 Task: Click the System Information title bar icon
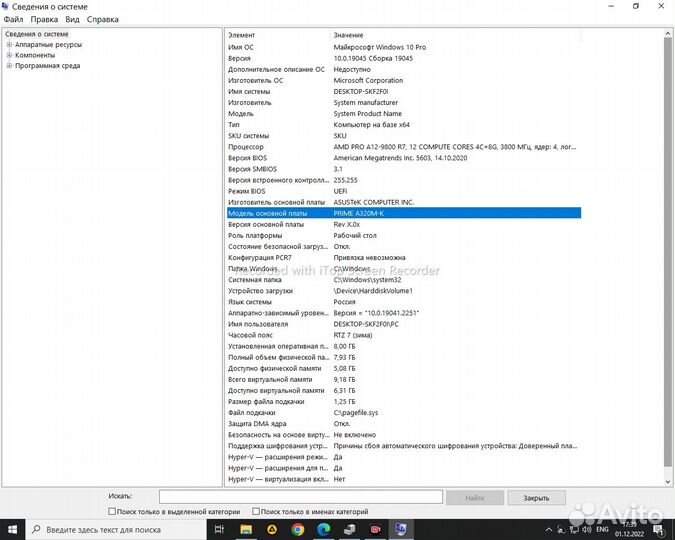[x=5, y=6]
